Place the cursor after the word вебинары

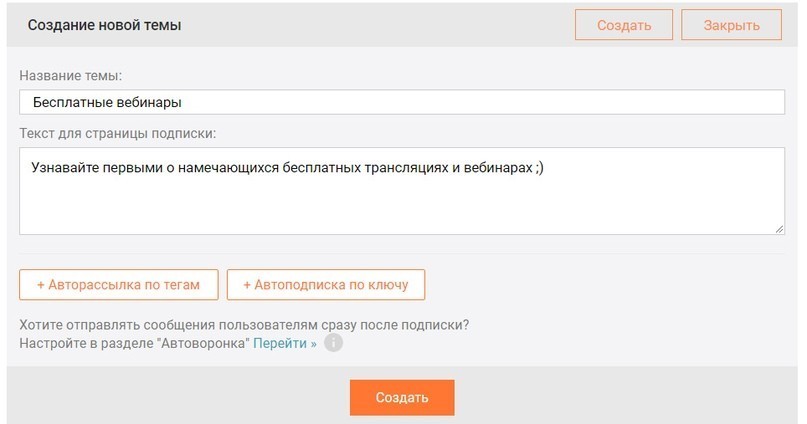[183, 102]
